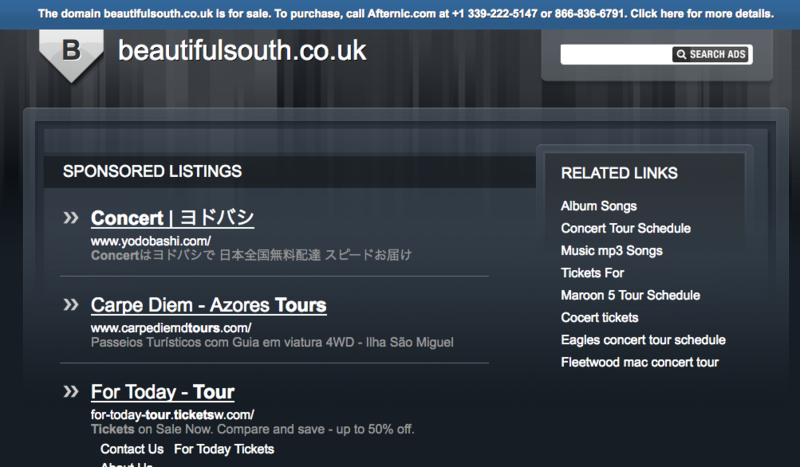This screenshot has height=467, width=800.
Task: Click the Passeios Turísticos description text
Action: coord(272,342)
